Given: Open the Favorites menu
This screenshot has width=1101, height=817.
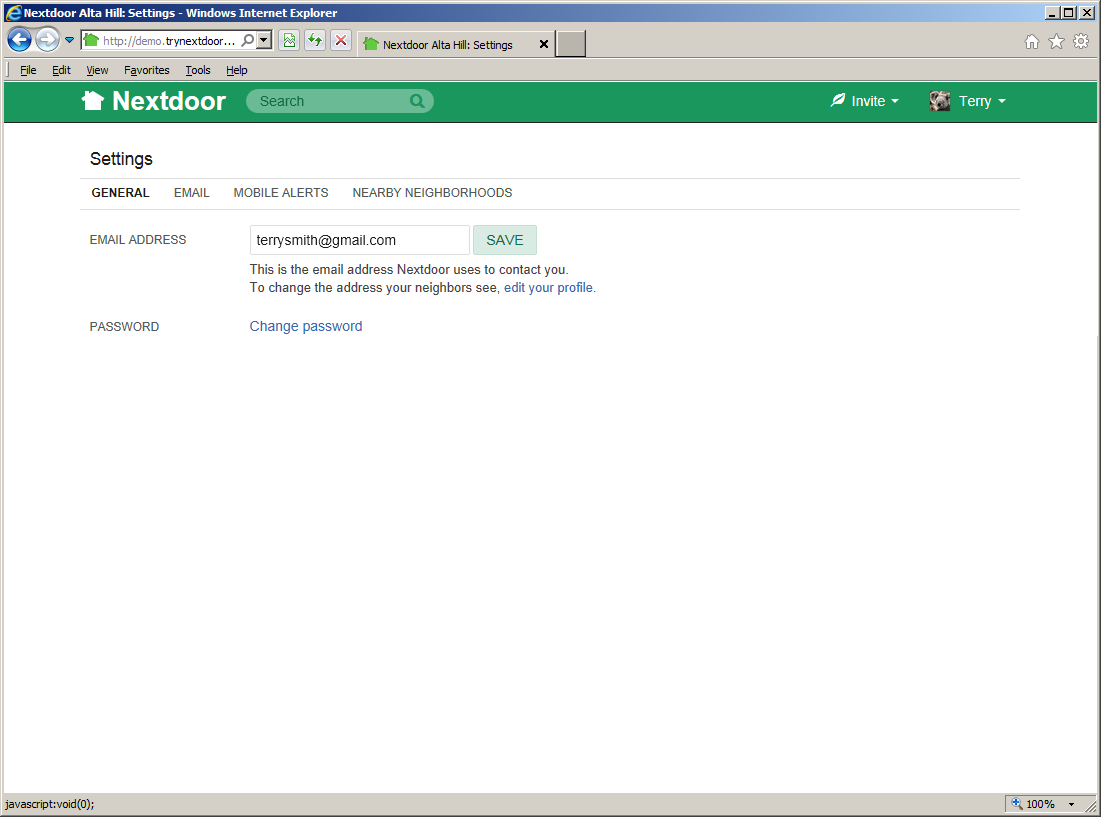Looking at the screenshot, I should pos(146,70).
